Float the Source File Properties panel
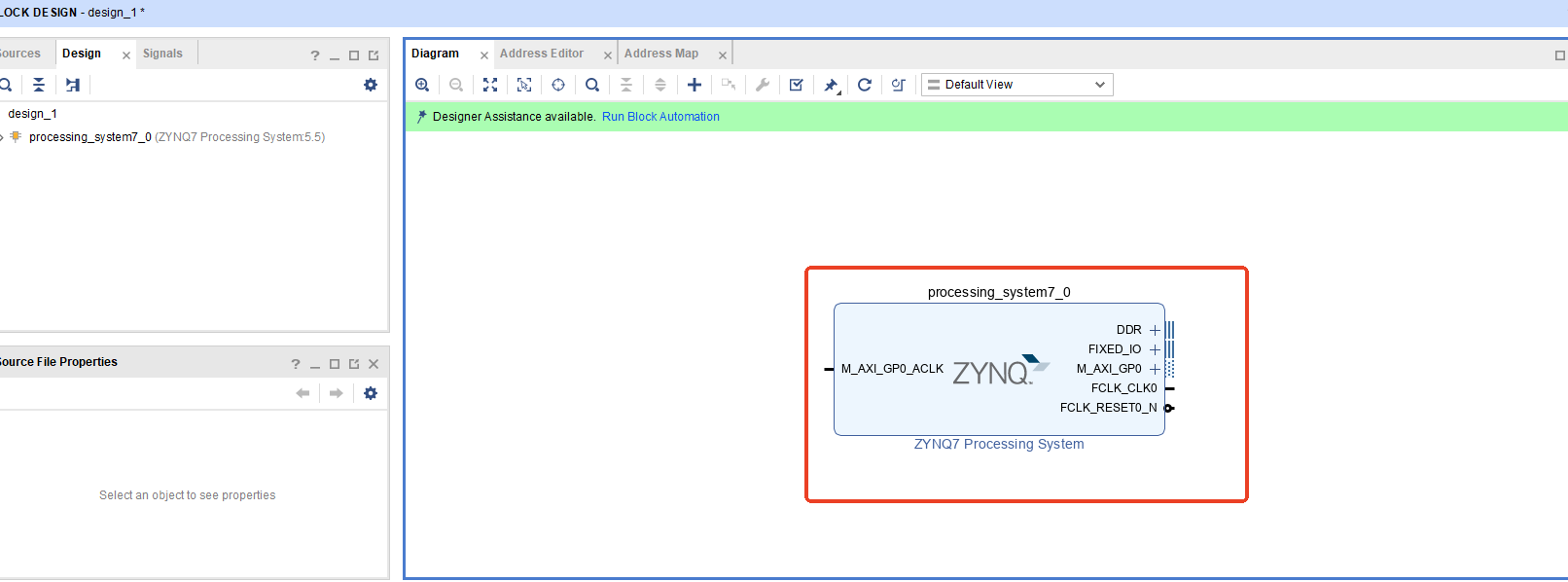The image size is (1568, 582). [x=354, y=364]
